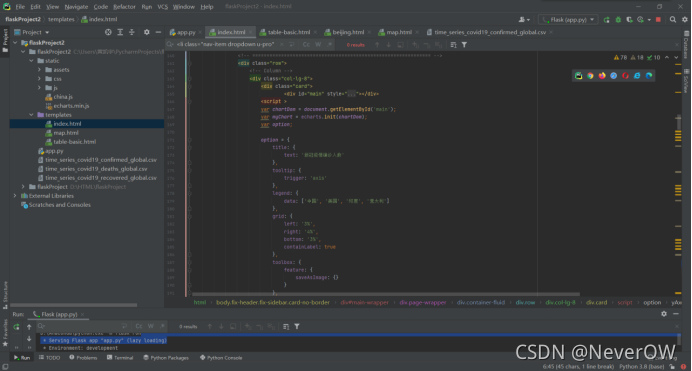Open page in Firefox browser
Screen dimensions: 692x371
pyautogui.click(x=602, y=76)
